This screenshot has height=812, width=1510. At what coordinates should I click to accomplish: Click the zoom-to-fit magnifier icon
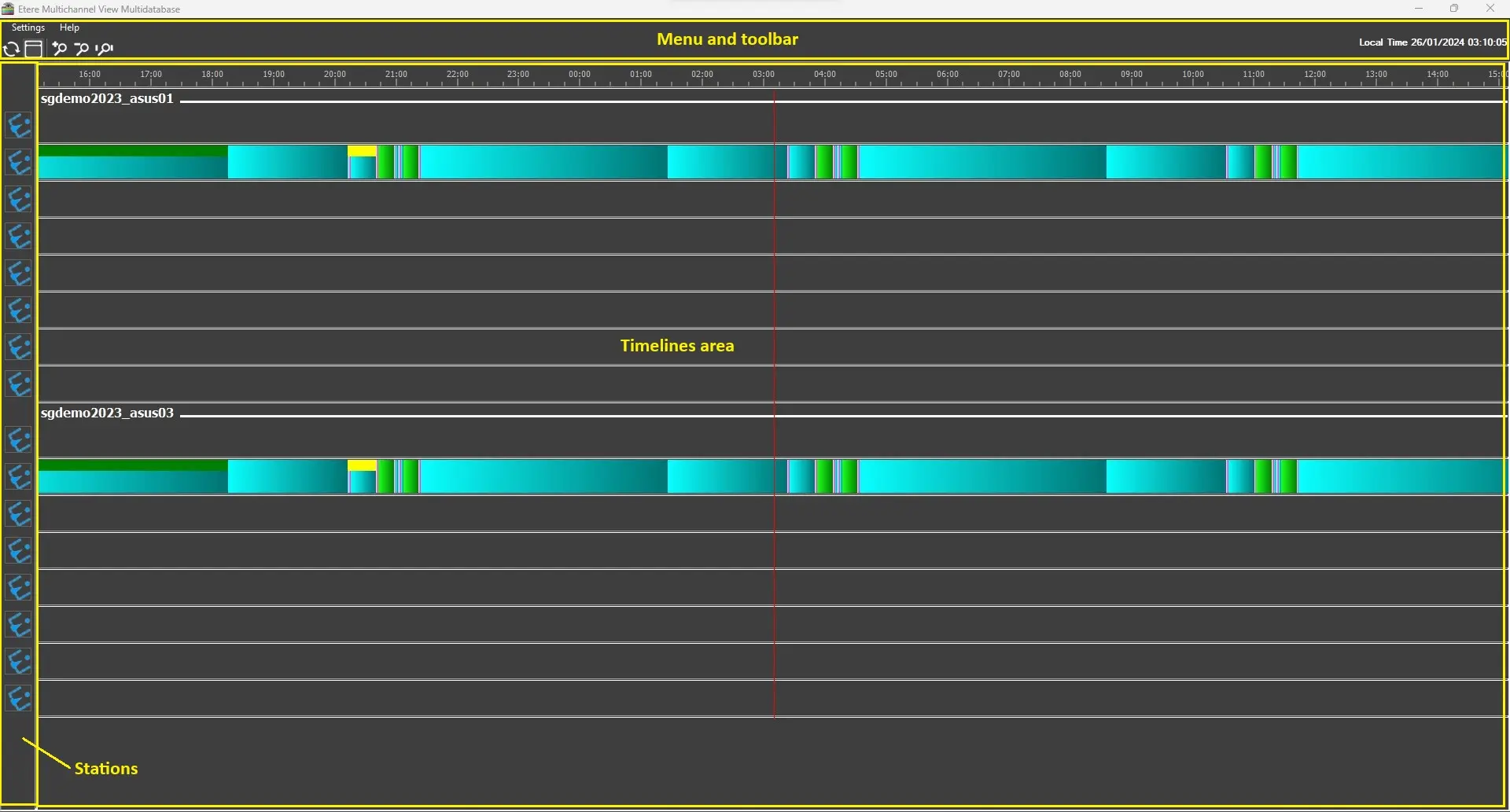pos(105,49)
